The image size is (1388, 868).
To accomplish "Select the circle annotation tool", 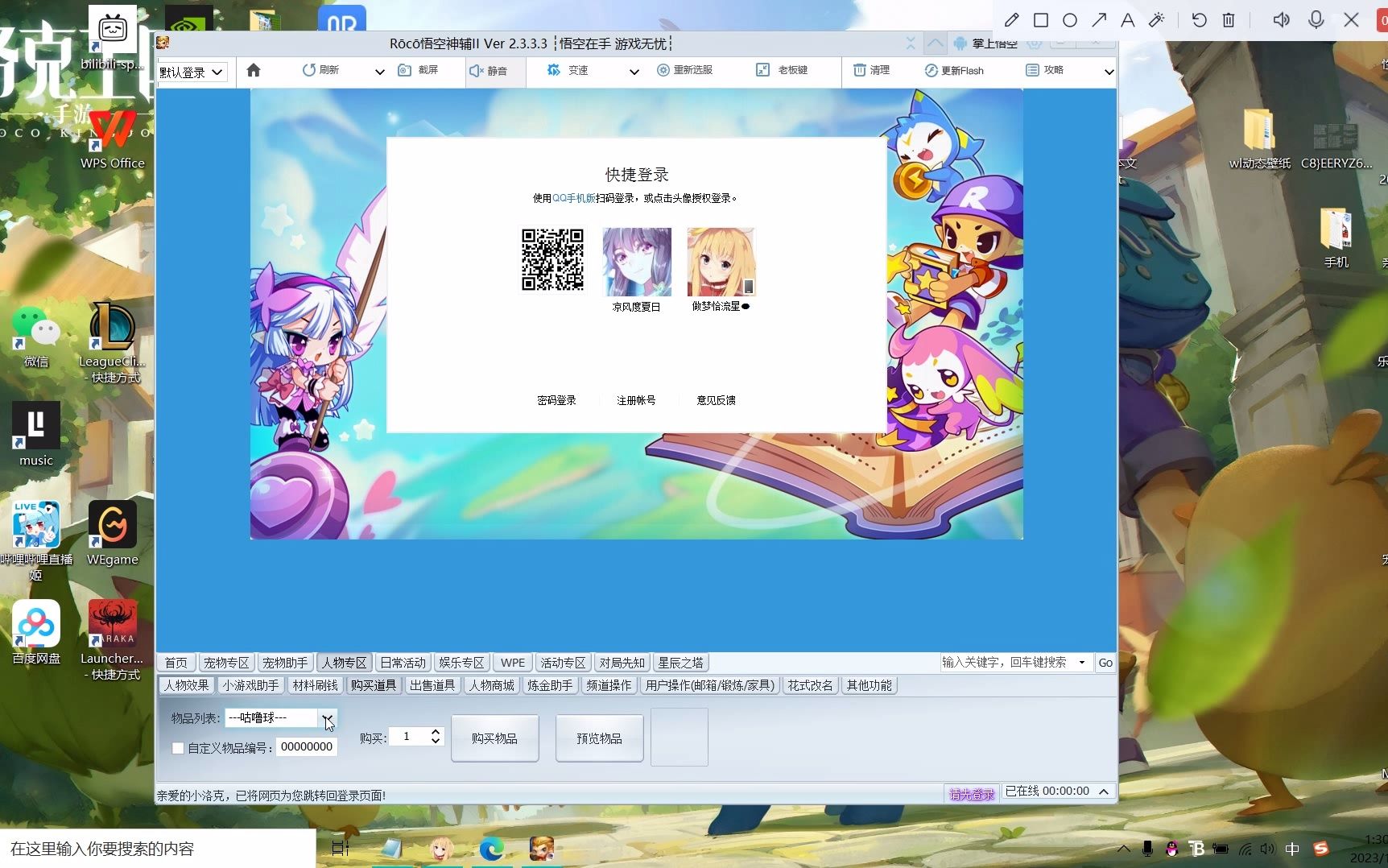I will [x=1070, y=20].
